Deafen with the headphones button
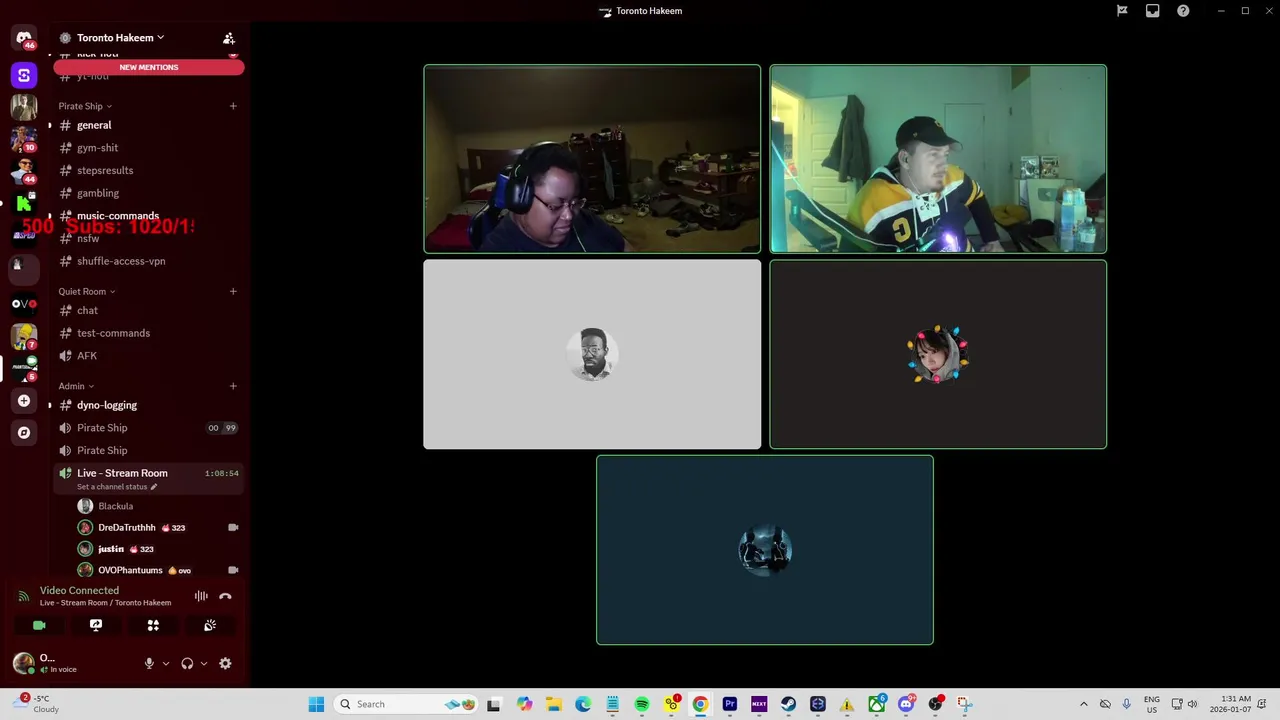This screenshot has height=720, width=1280. 187,663
